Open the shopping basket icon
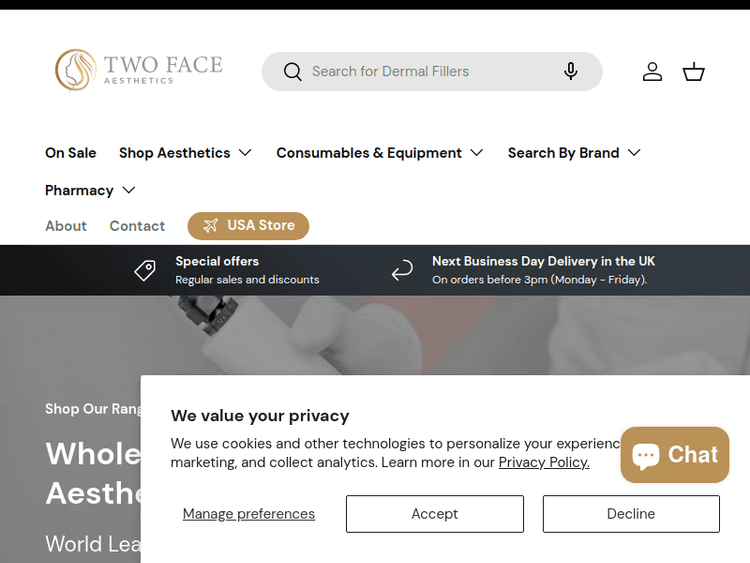The image size is (750, 563). click(x=694, y=72)
